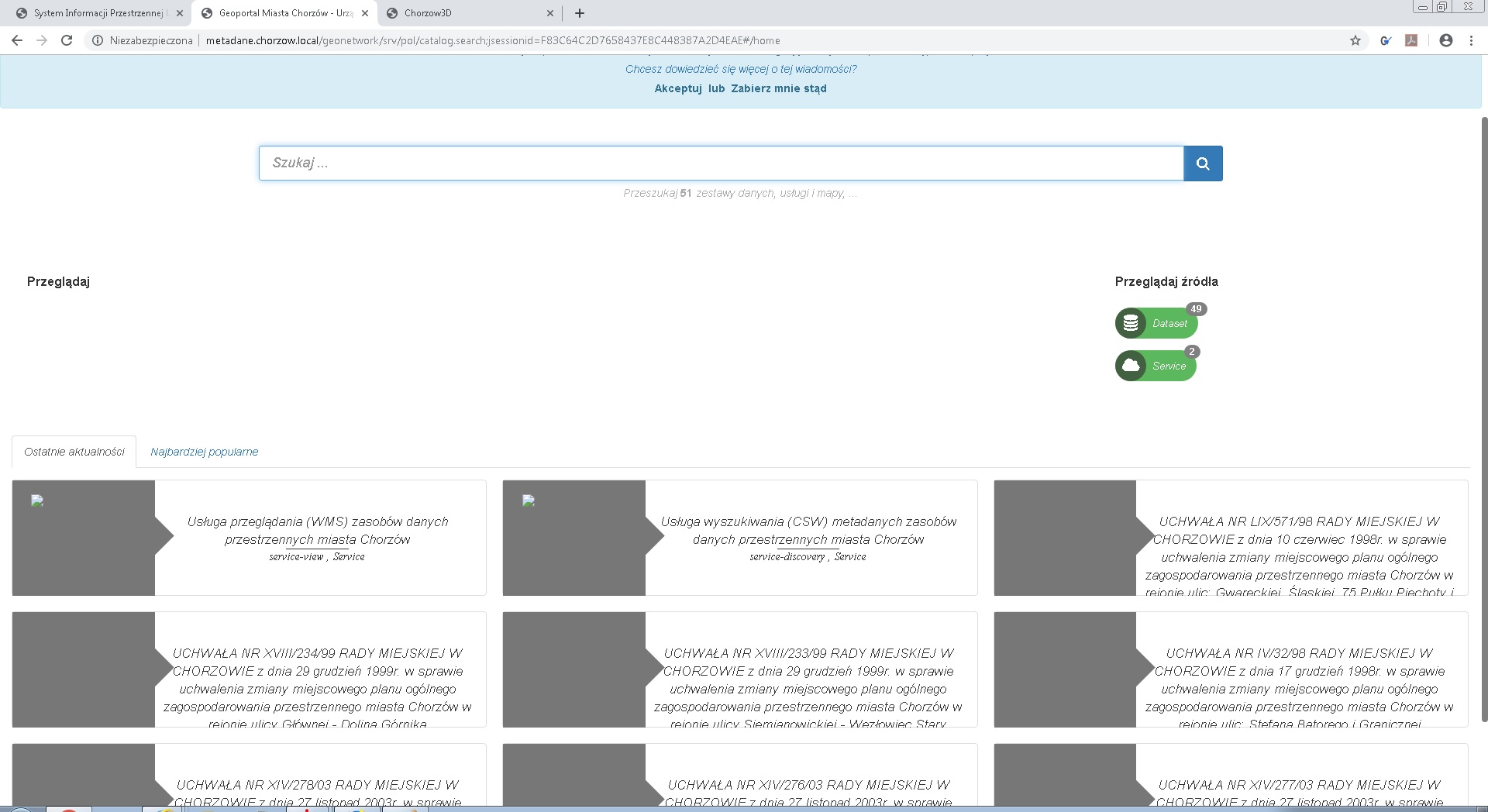Open the browser three-dot menu

coord(1471,40)
